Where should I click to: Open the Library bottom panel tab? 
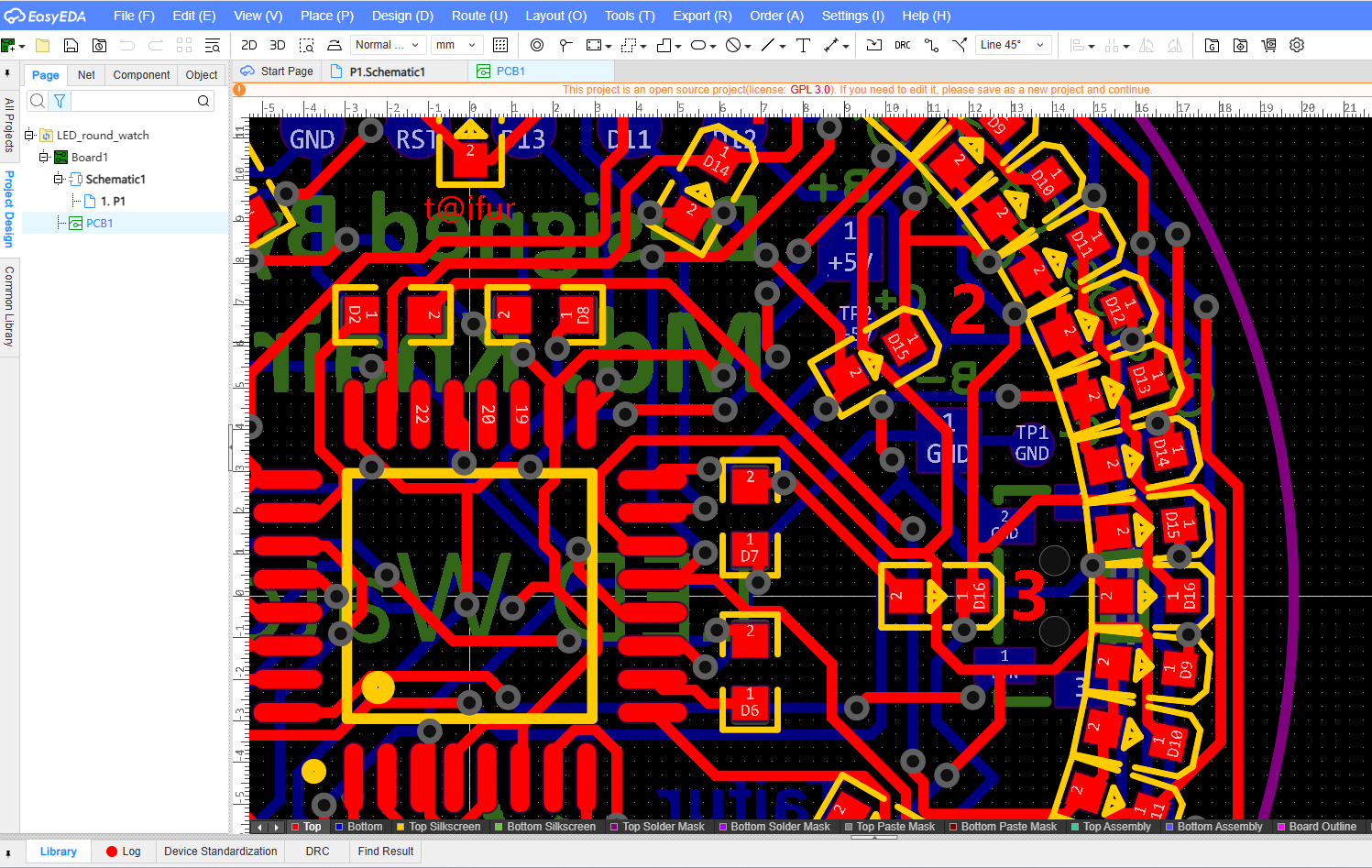59,852
